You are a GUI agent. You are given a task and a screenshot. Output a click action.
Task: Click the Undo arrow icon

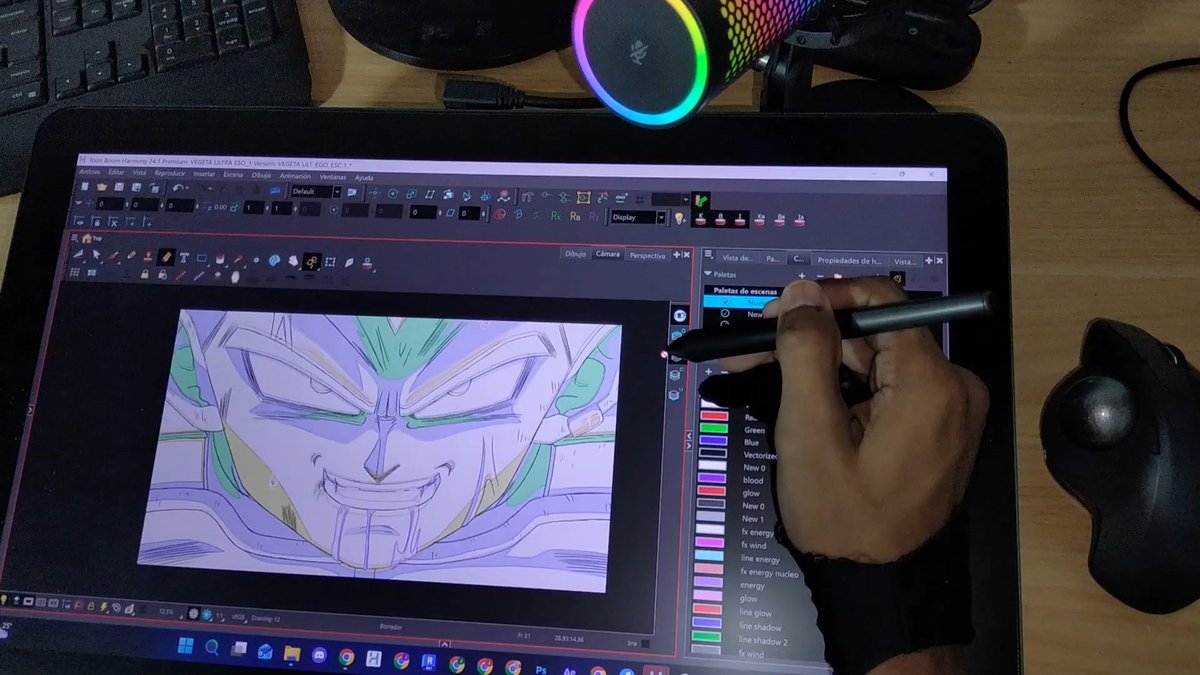click(x=177, y=188)
